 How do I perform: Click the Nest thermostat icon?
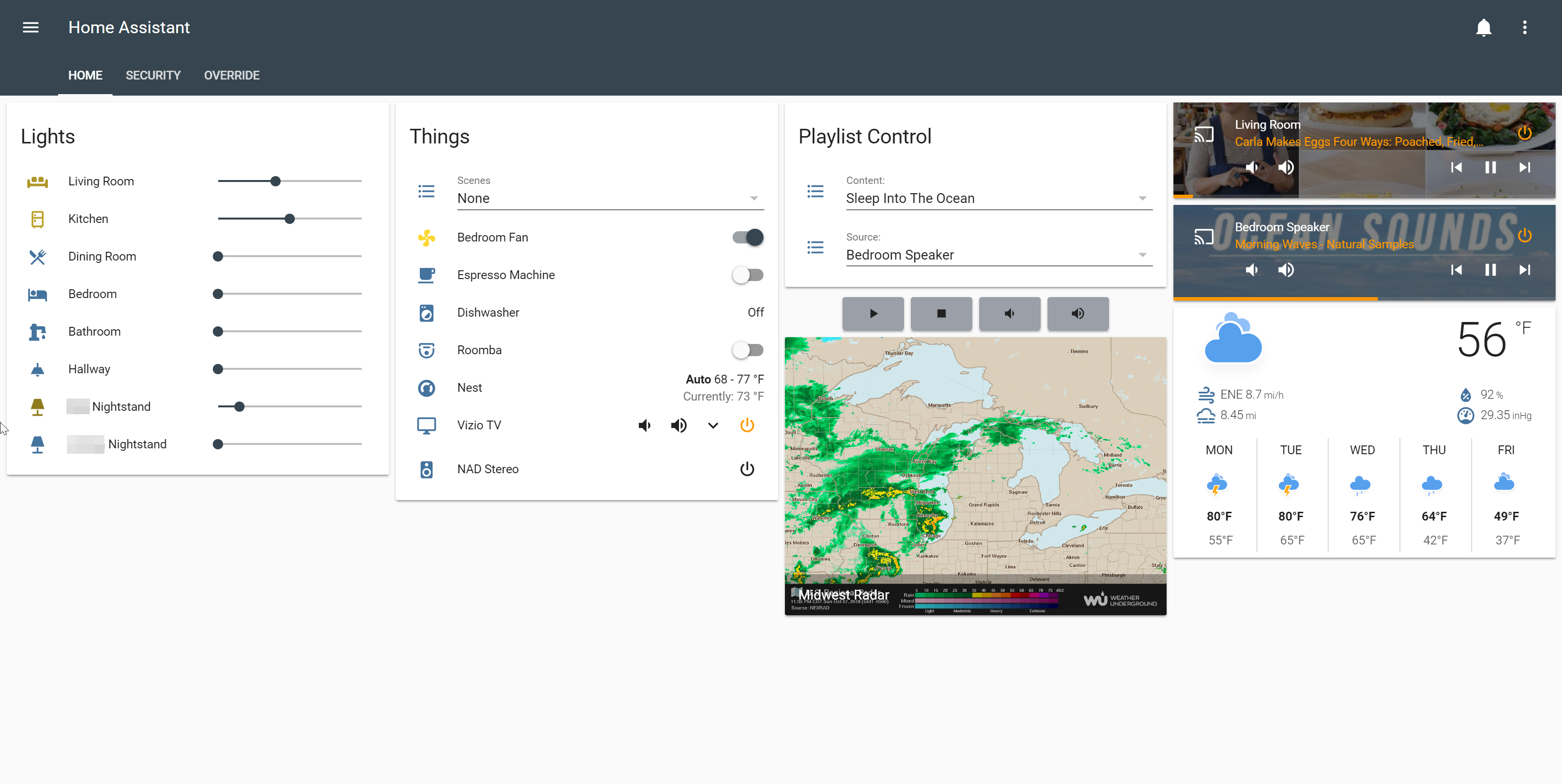pos(426,388)
